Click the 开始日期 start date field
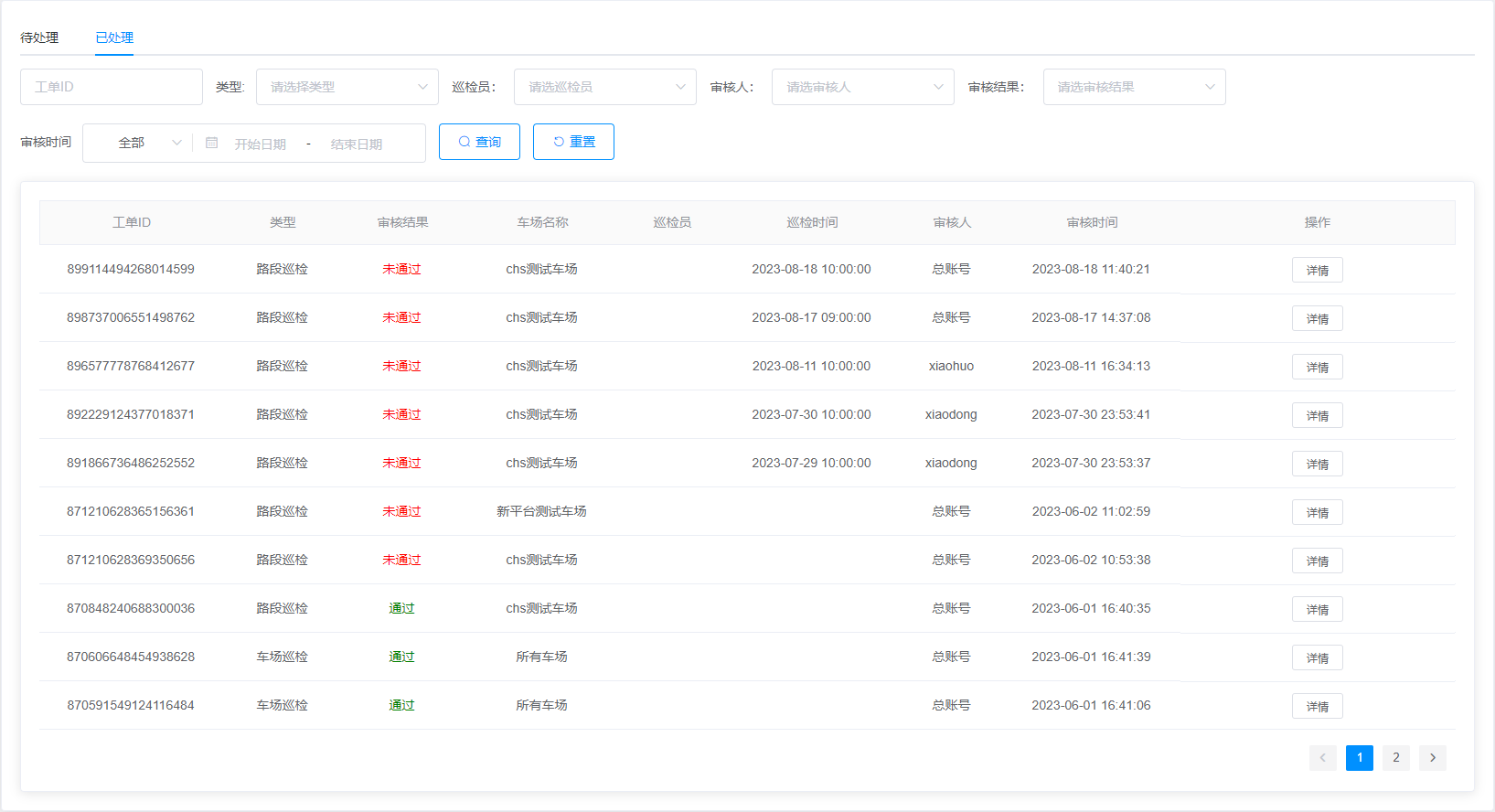This screenshot has width=1495, height=812. (261, 144)
